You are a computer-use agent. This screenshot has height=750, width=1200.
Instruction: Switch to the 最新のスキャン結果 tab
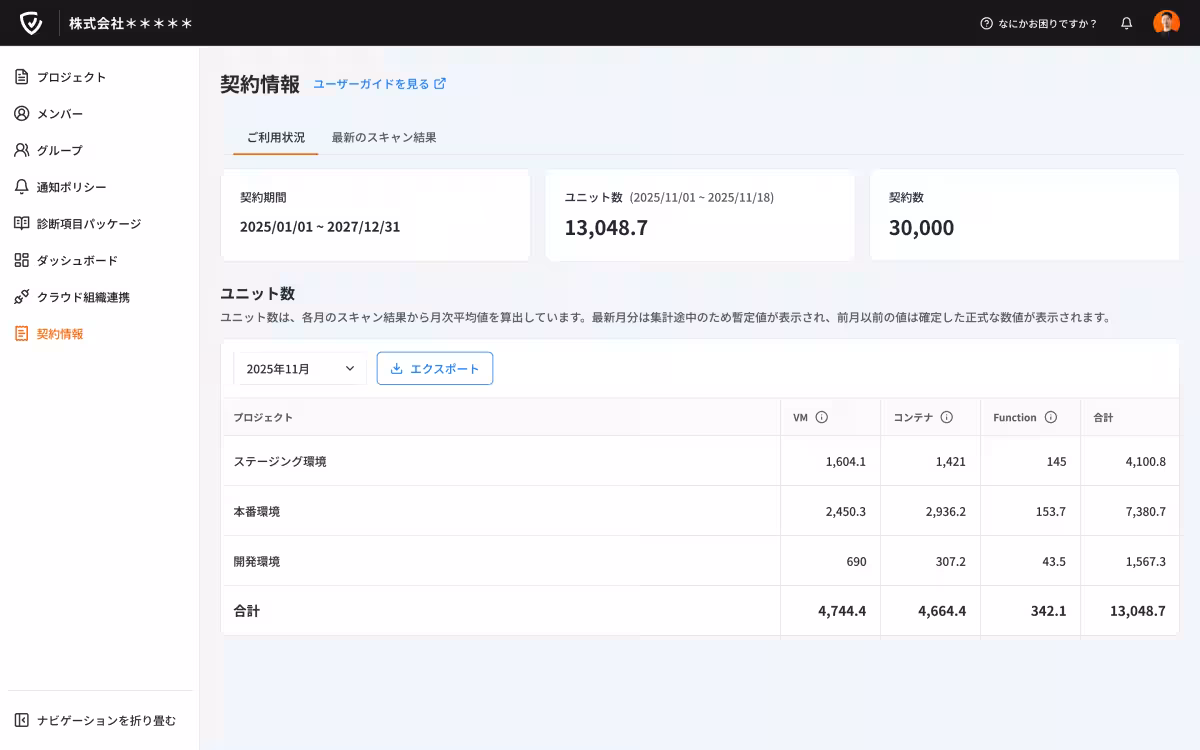383,138
